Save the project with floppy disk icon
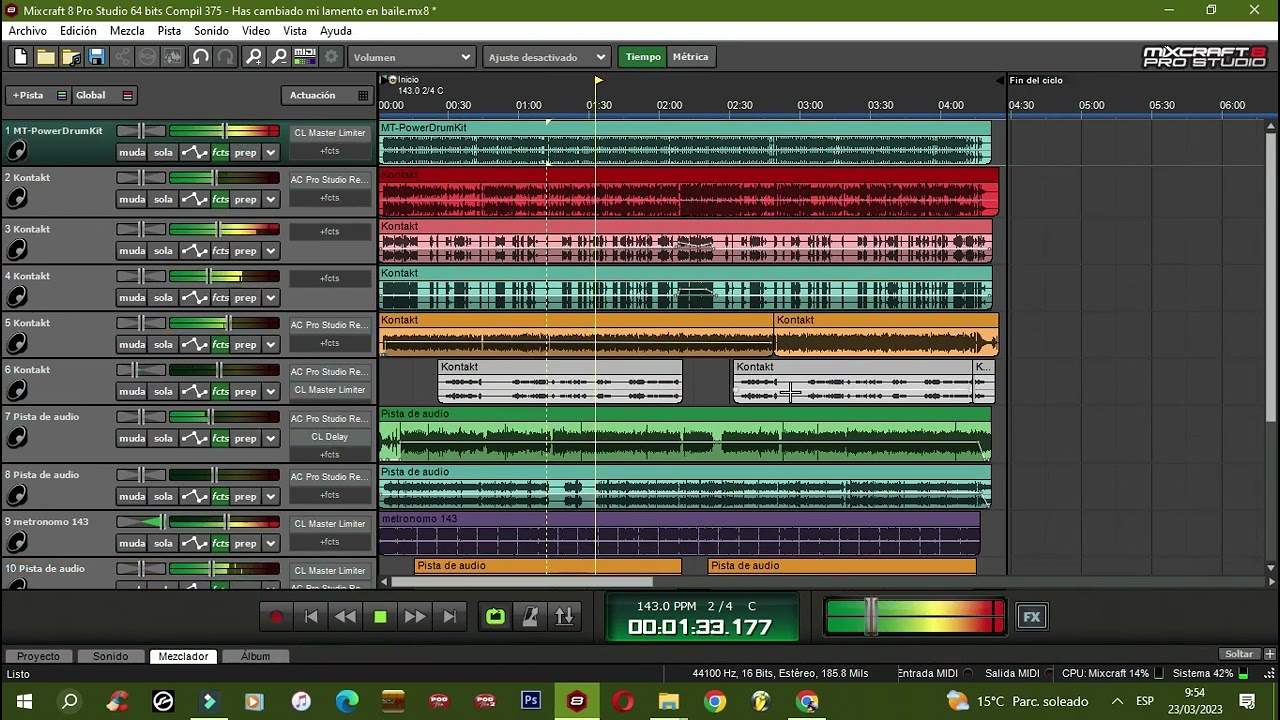 point(97,57)
